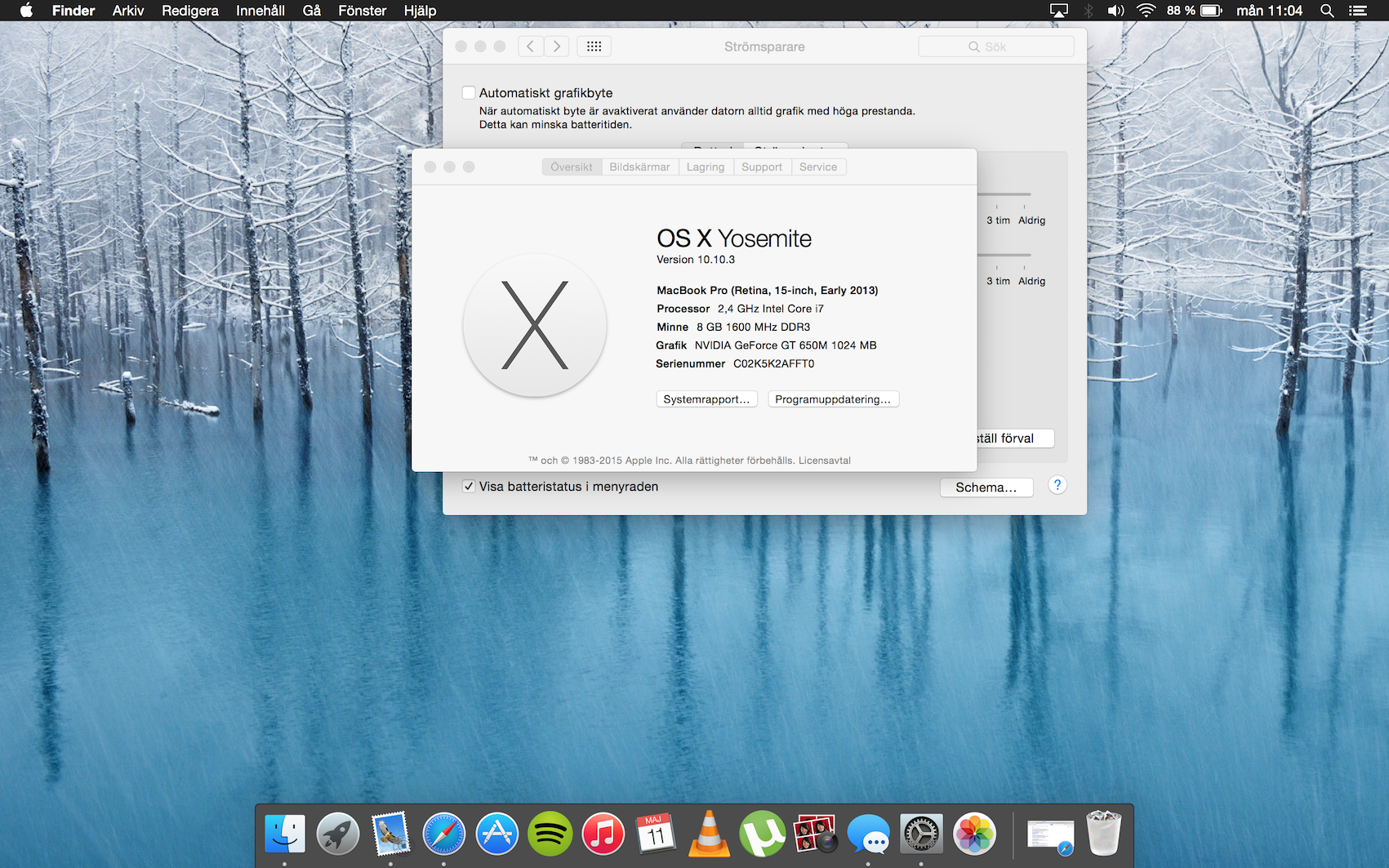Image resolution: width=1389 pixels, height=868 pixels.
Task: Open uTorrent in the dock
Action: tap(762, 834)
